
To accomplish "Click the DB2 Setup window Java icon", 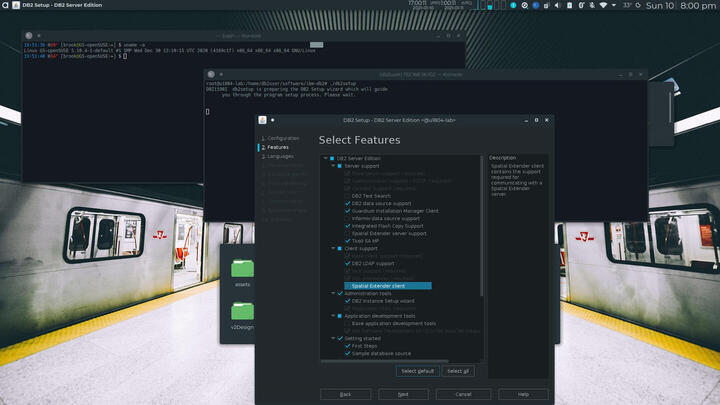I will pos(262,120).
